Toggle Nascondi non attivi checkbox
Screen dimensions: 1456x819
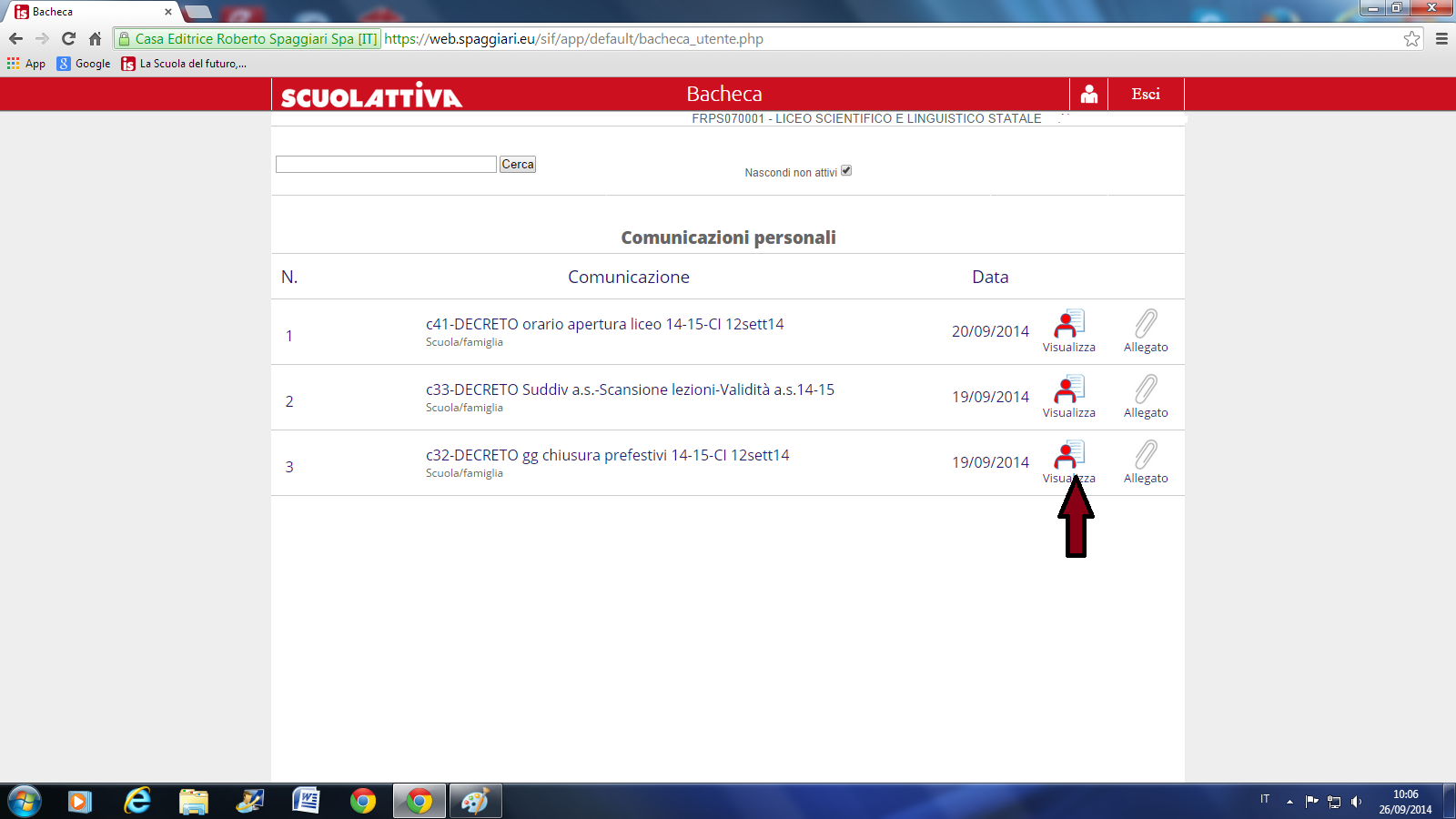tap(846, 171)
